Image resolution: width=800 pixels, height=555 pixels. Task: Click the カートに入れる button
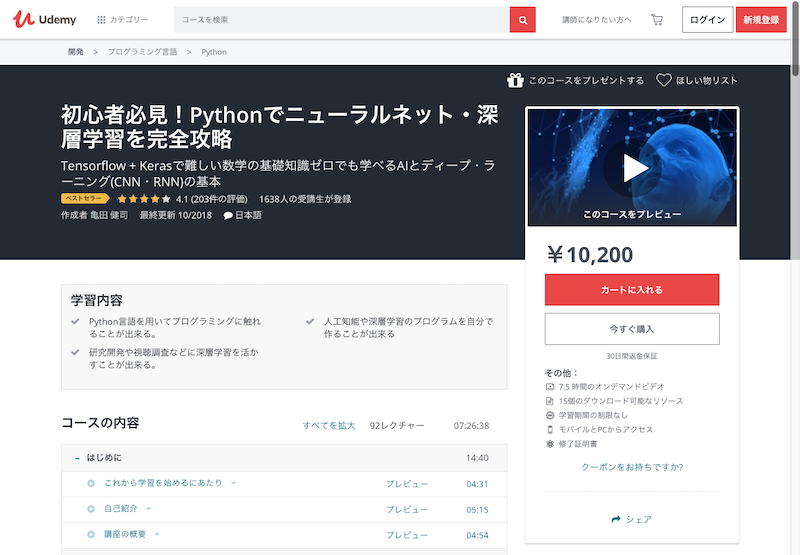[x=632, y=290]
